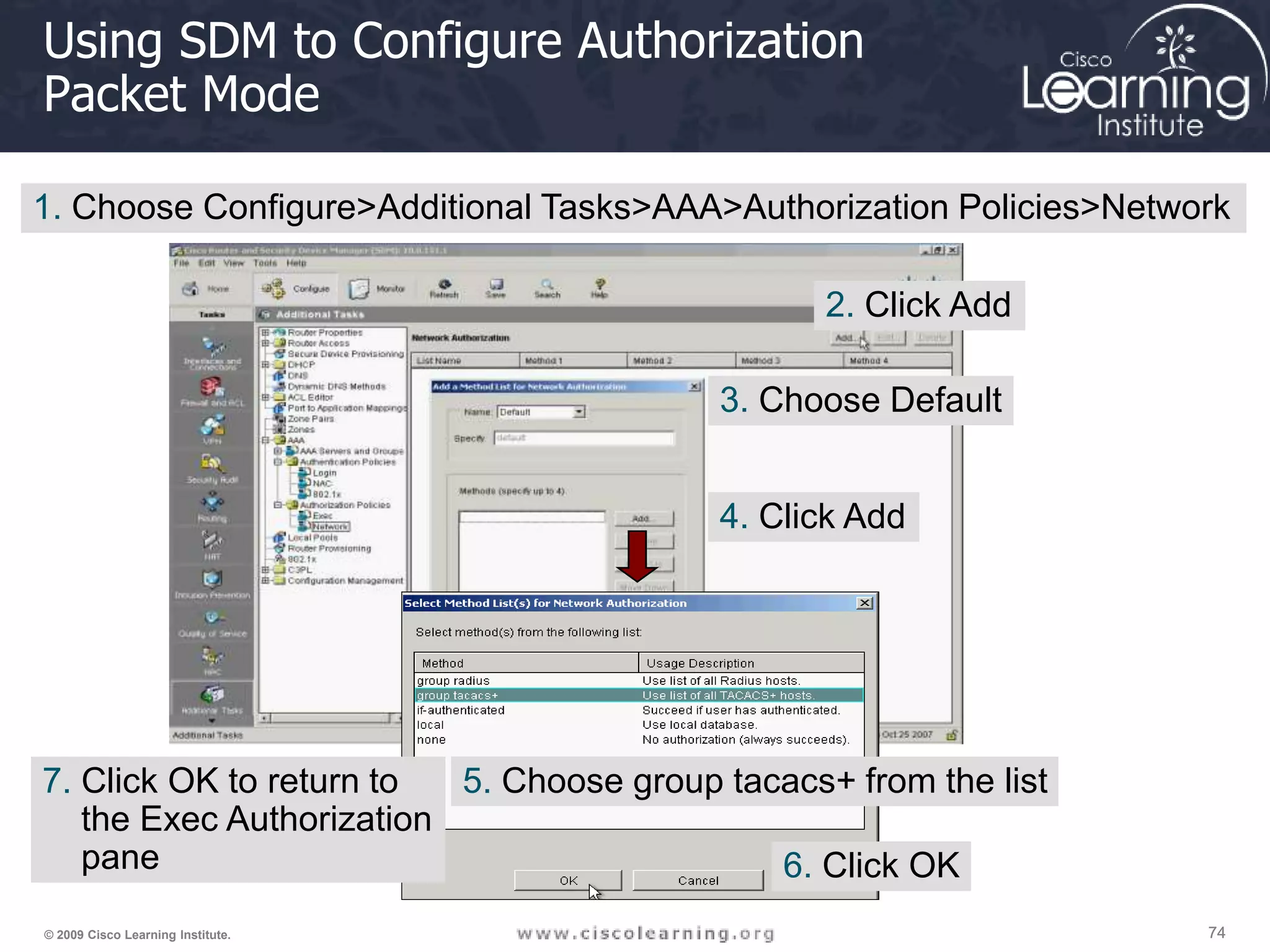Select Dynamic DNS Methods tree item

[x=336, y=386]
